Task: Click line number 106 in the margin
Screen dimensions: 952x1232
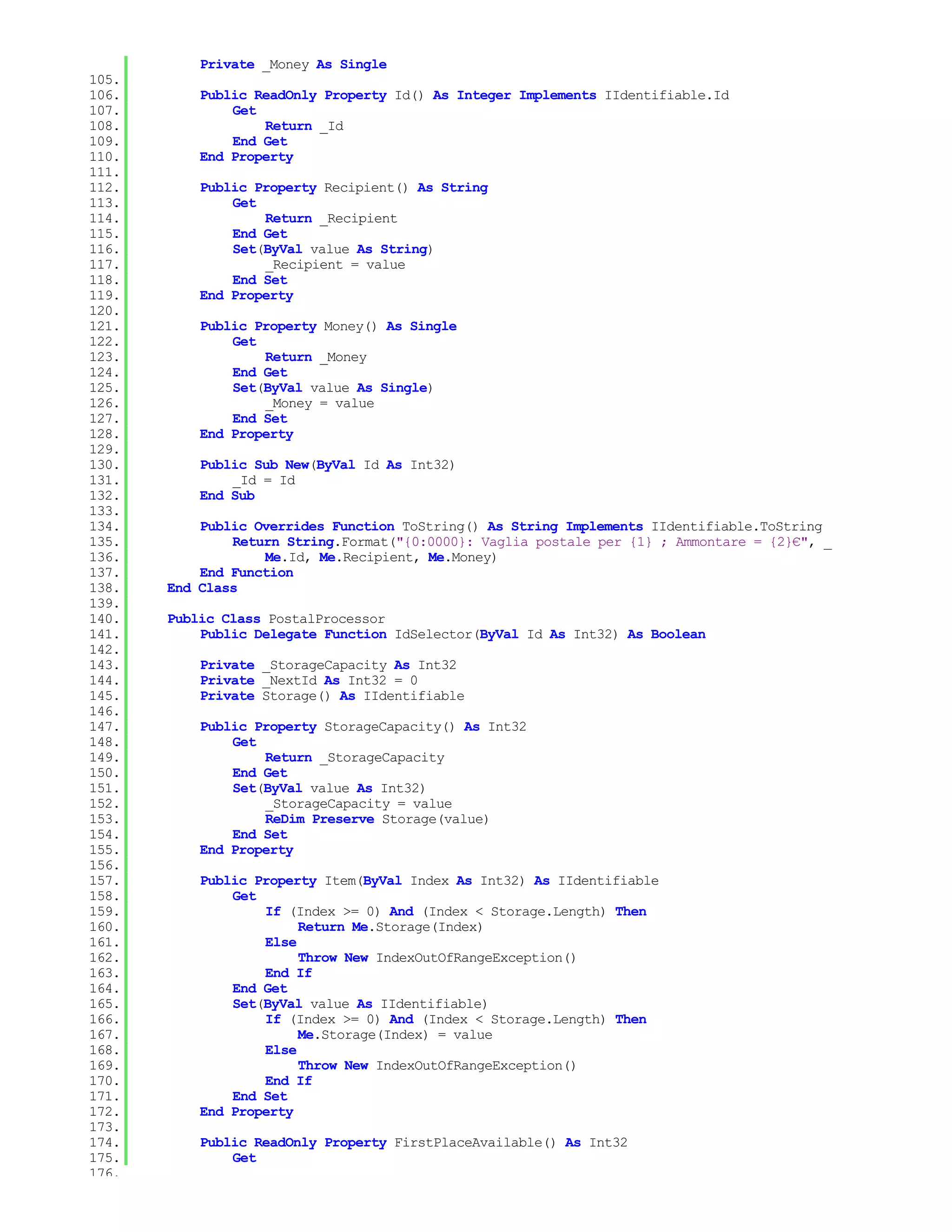Action: (x=104, y=95)
